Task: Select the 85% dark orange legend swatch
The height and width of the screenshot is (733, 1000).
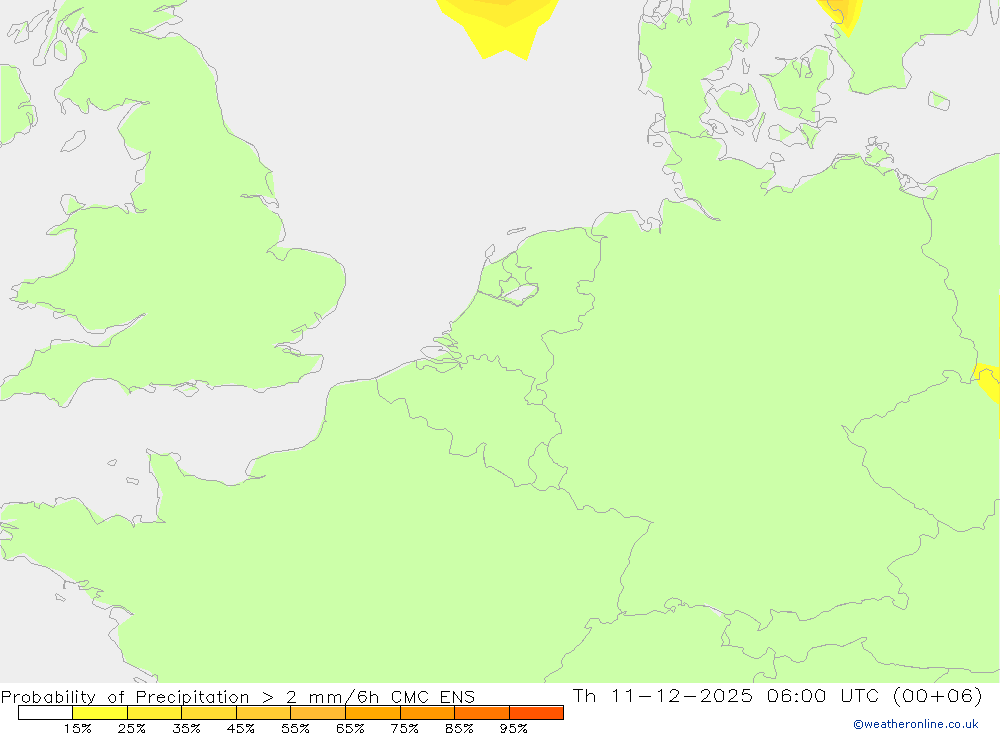Action: tap(482, 712)
